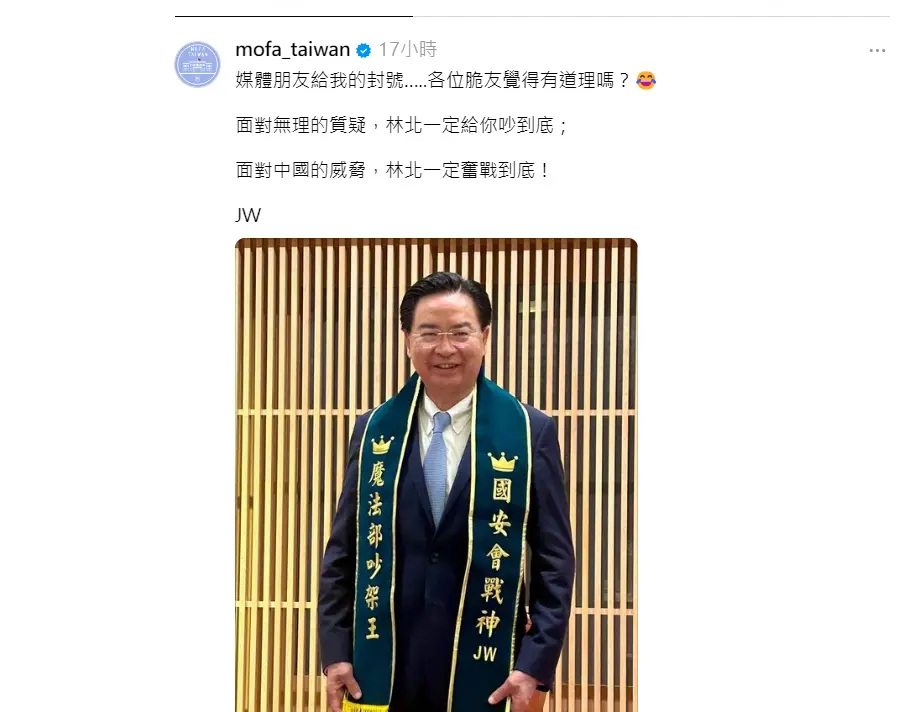The height and width of the screenshot is (712, 919).
Task: Click the 魔法部吵架王 sash text in photo
Action: pos(375,549)
